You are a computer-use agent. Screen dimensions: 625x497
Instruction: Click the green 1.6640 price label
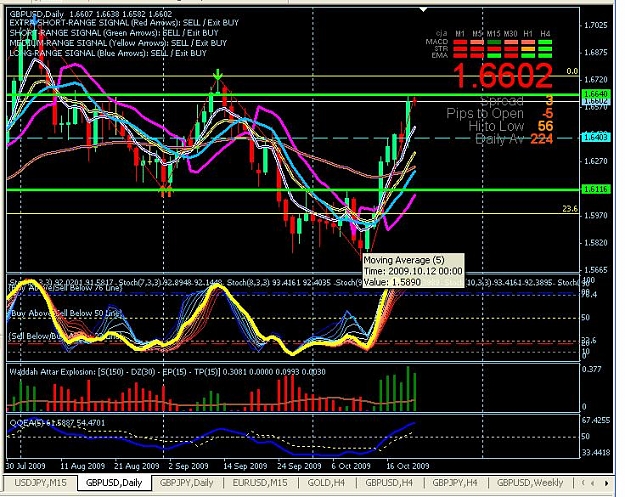(596, 94)
